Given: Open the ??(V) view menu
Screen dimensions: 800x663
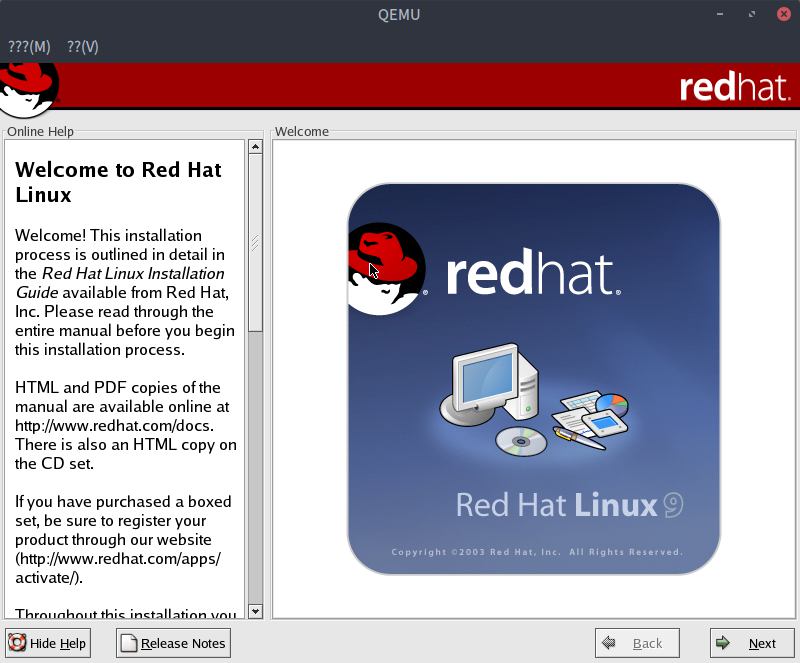Looking at the screenshot, I should pos(82,47).
